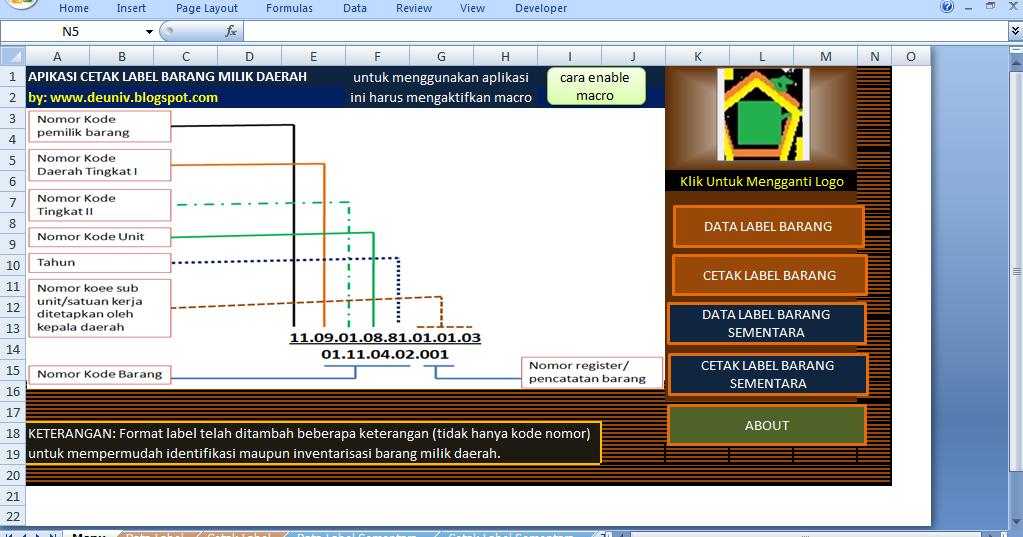1023x537 pixels.
Task: Open the Review ribbon tab
Action: pos(414,8)
